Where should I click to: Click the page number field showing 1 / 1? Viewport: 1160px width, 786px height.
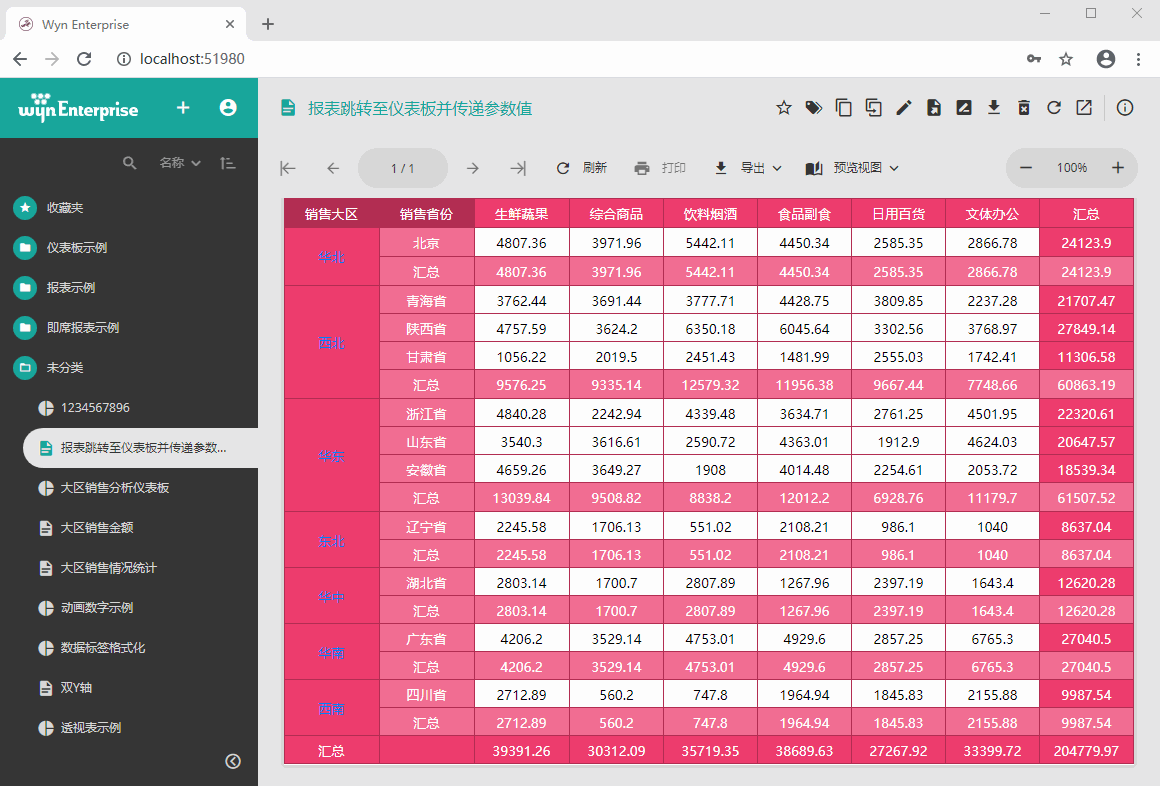[x=402, y=168]
